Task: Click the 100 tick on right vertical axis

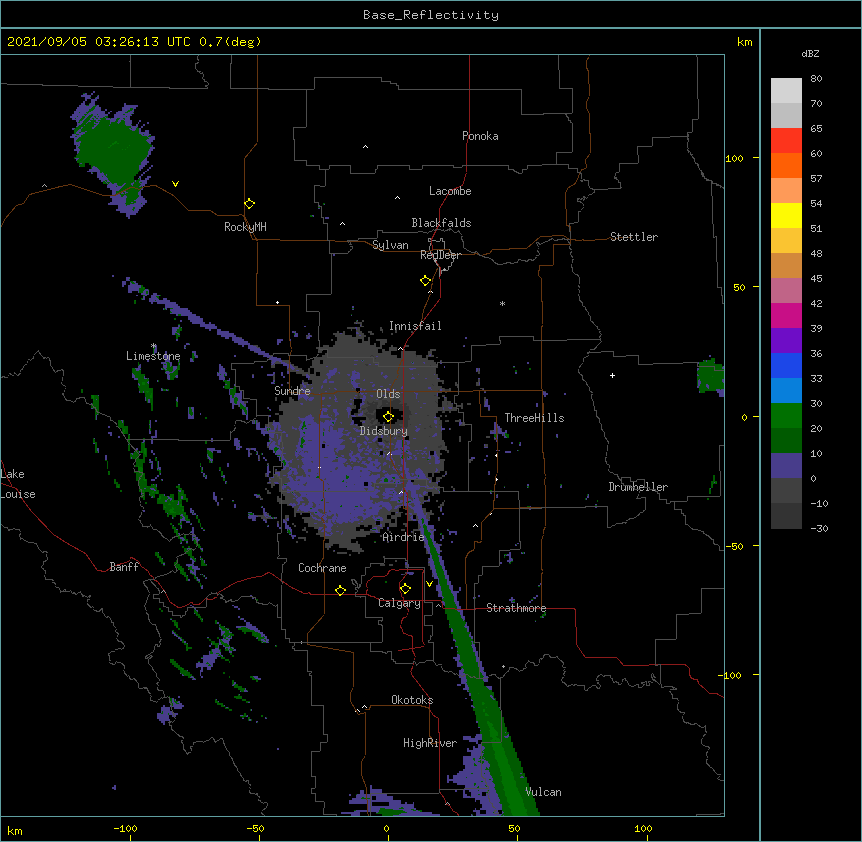Action: pyautogui.click(x=734, y=158)
